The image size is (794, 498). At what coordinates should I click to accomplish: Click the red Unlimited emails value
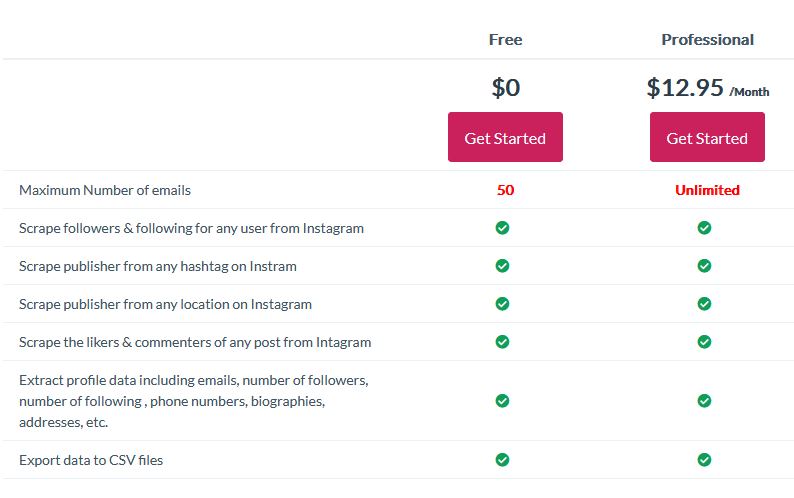pyautogui.click(x=707, y=190)
